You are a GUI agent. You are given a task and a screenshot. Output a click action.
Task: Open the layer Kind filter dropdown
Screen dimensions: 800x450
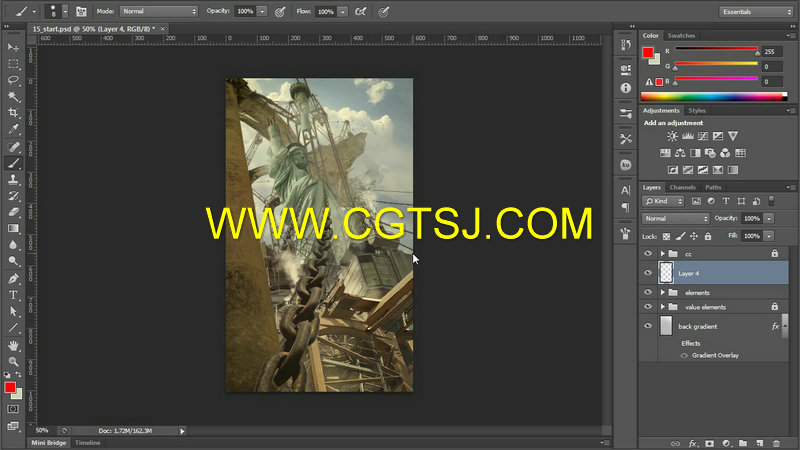pyautogui.click(x=663, y=202)
